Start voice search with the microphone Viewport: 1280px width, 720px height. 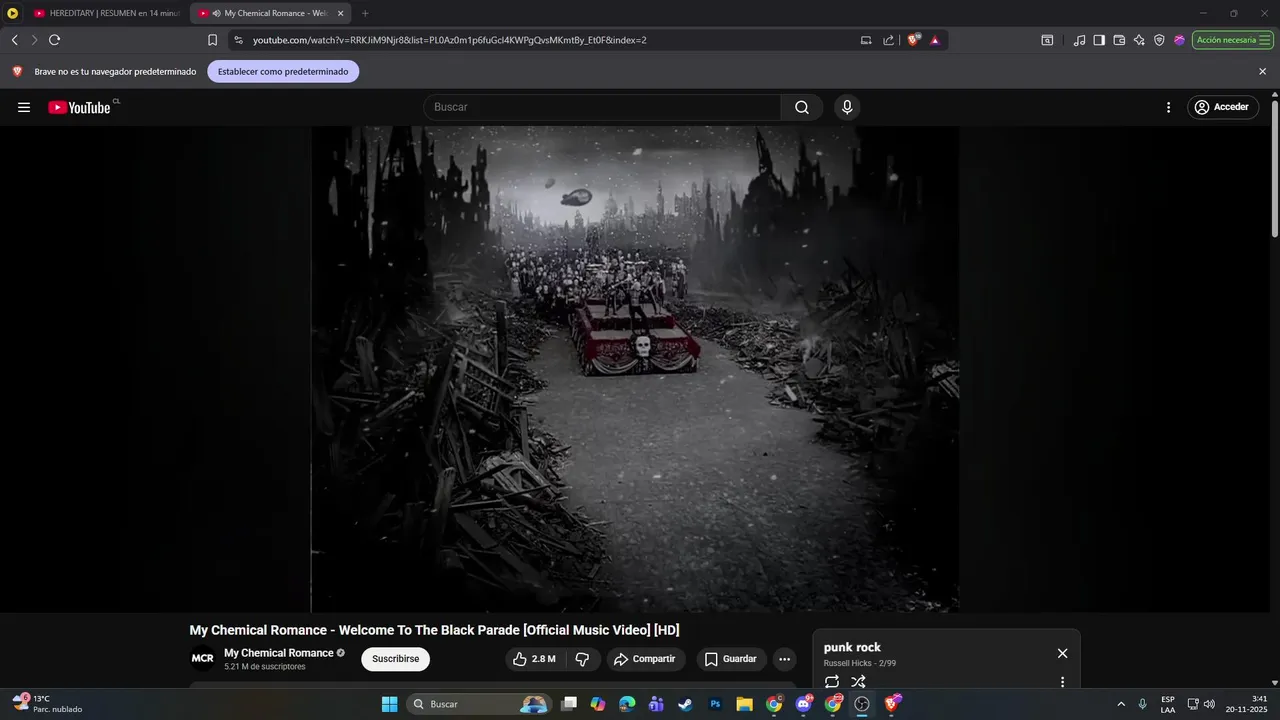click(847, 107)
